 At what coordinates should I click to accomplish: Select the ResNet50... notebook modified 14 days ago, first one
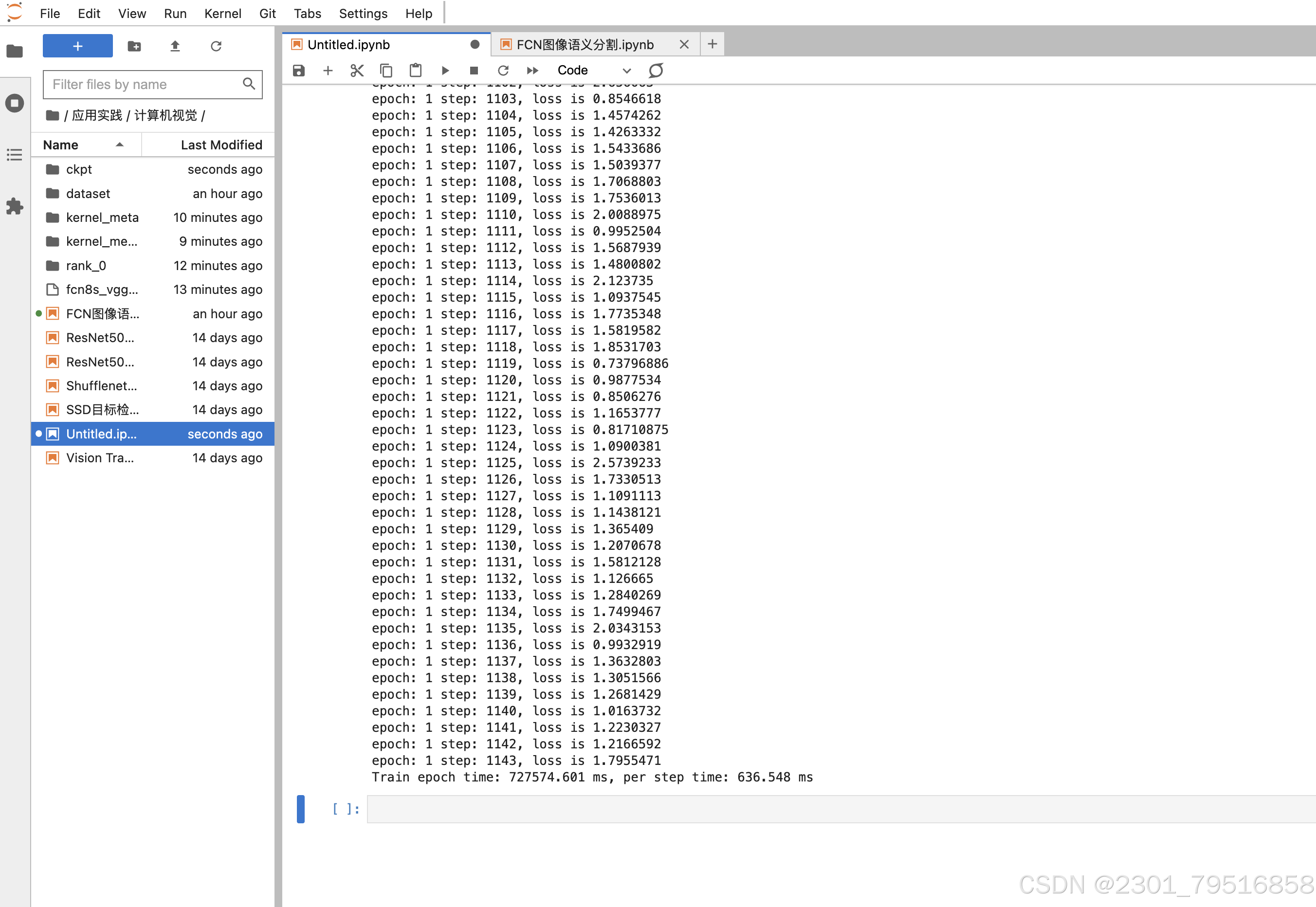click(x=153, y=338)
